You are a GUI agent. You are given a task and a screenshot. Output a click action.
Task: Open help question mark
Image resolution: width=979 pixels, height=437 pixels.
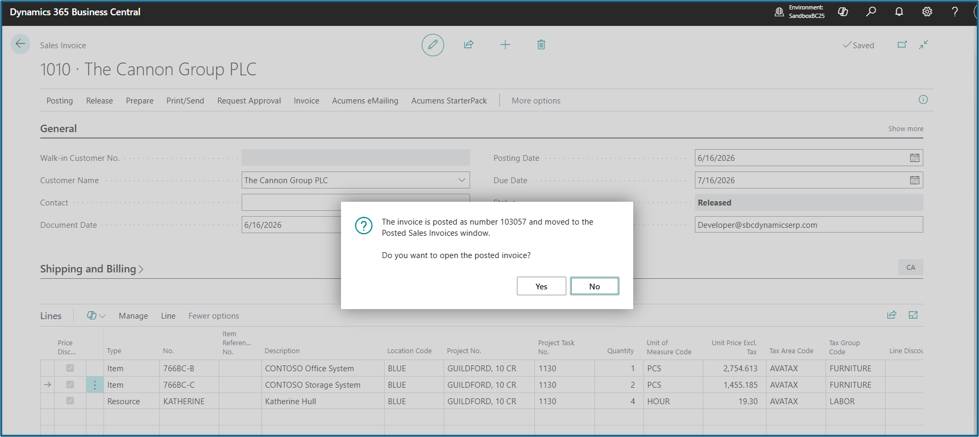point(955,12)
